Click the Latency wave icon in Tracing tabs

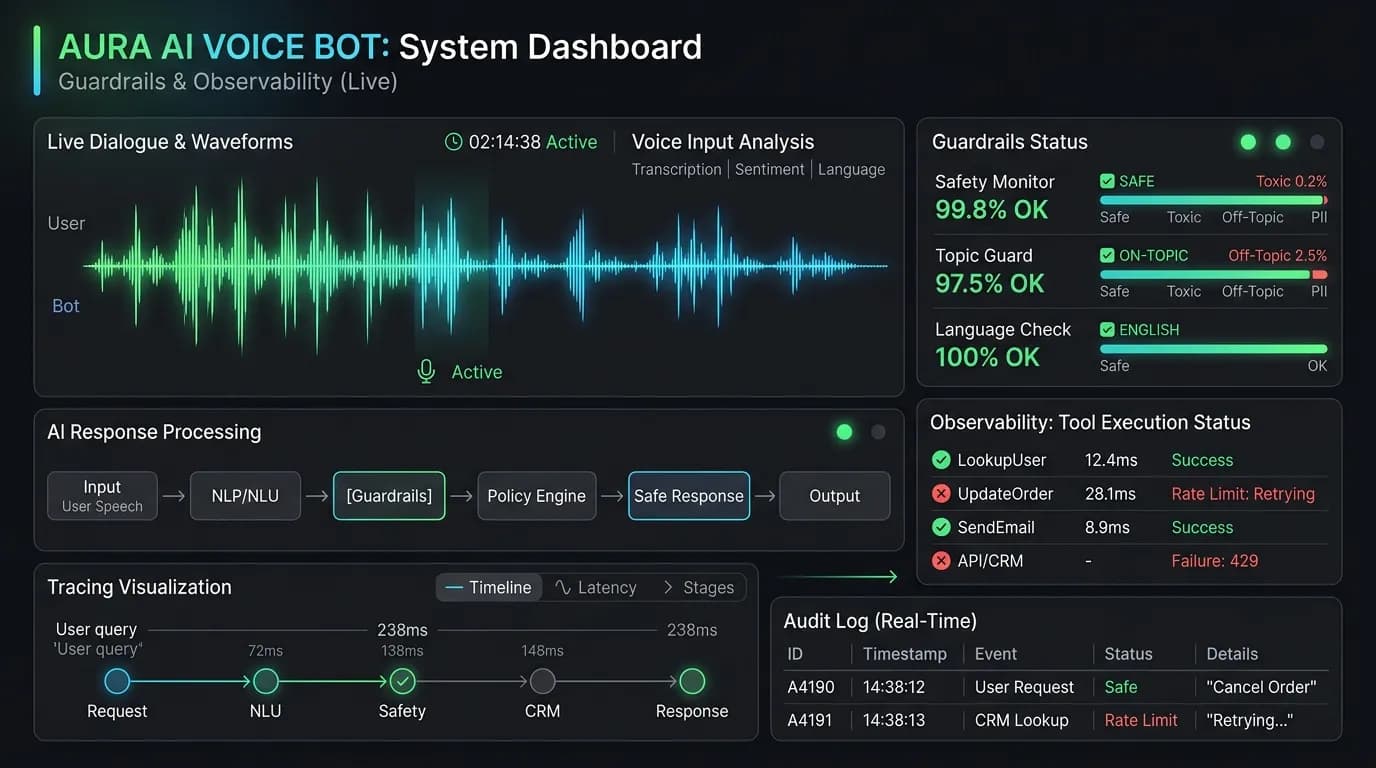click(563, 587)
